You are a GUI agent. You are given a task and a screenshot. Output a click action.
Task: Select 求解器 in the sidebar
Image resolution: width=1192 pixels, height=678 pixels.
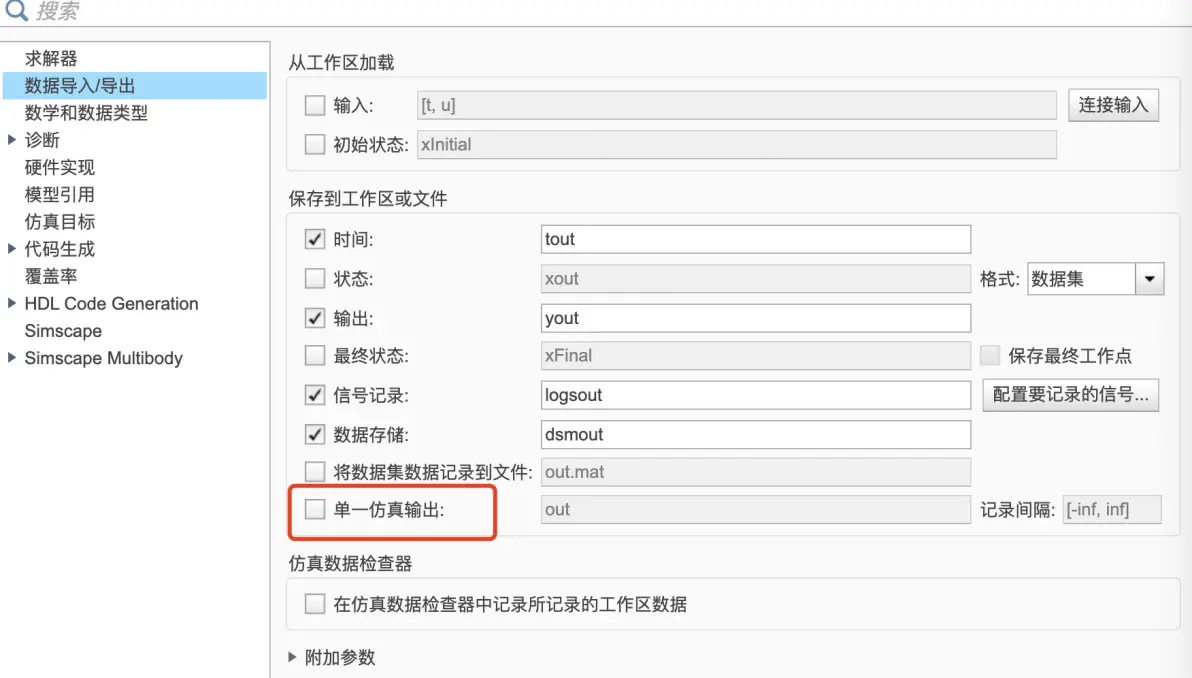click(x=51, y=58)
